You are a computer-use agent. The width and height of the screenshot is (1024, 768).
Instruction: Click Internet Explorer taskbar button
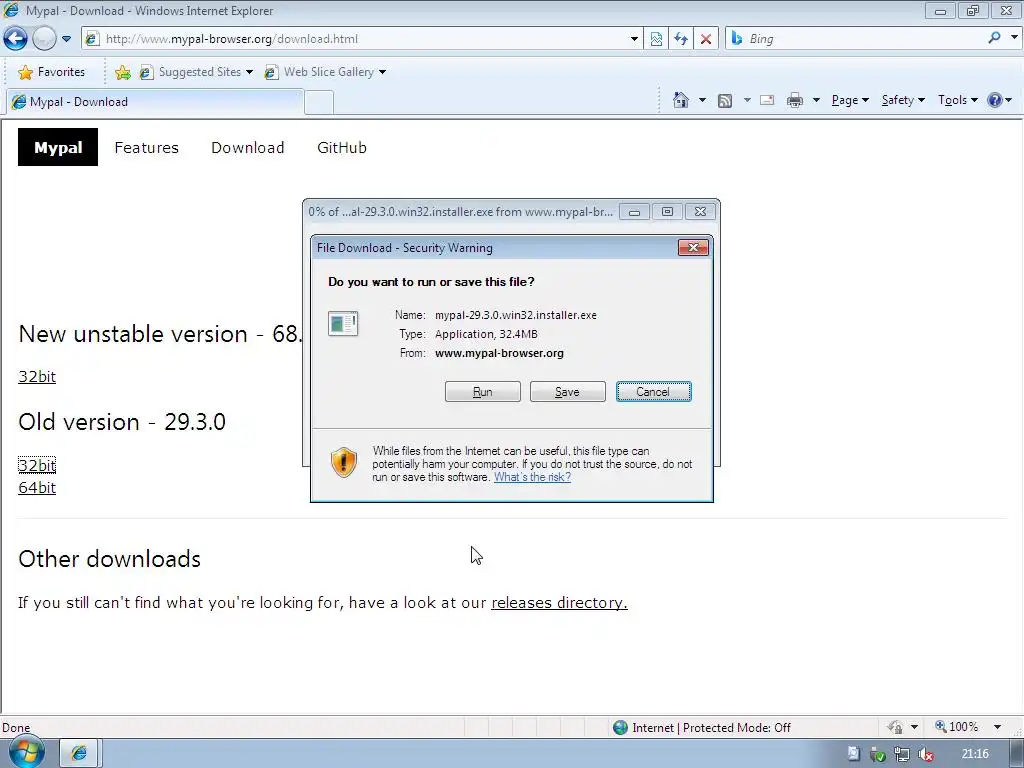point(79,753)
